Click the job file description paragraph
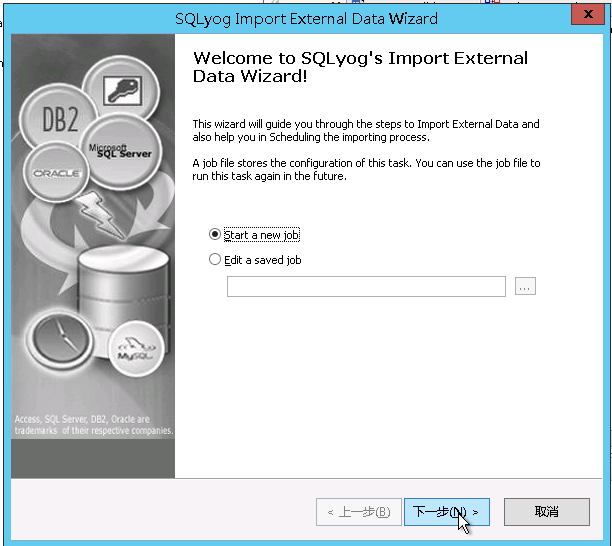612x546 pixels. [366, 169]
